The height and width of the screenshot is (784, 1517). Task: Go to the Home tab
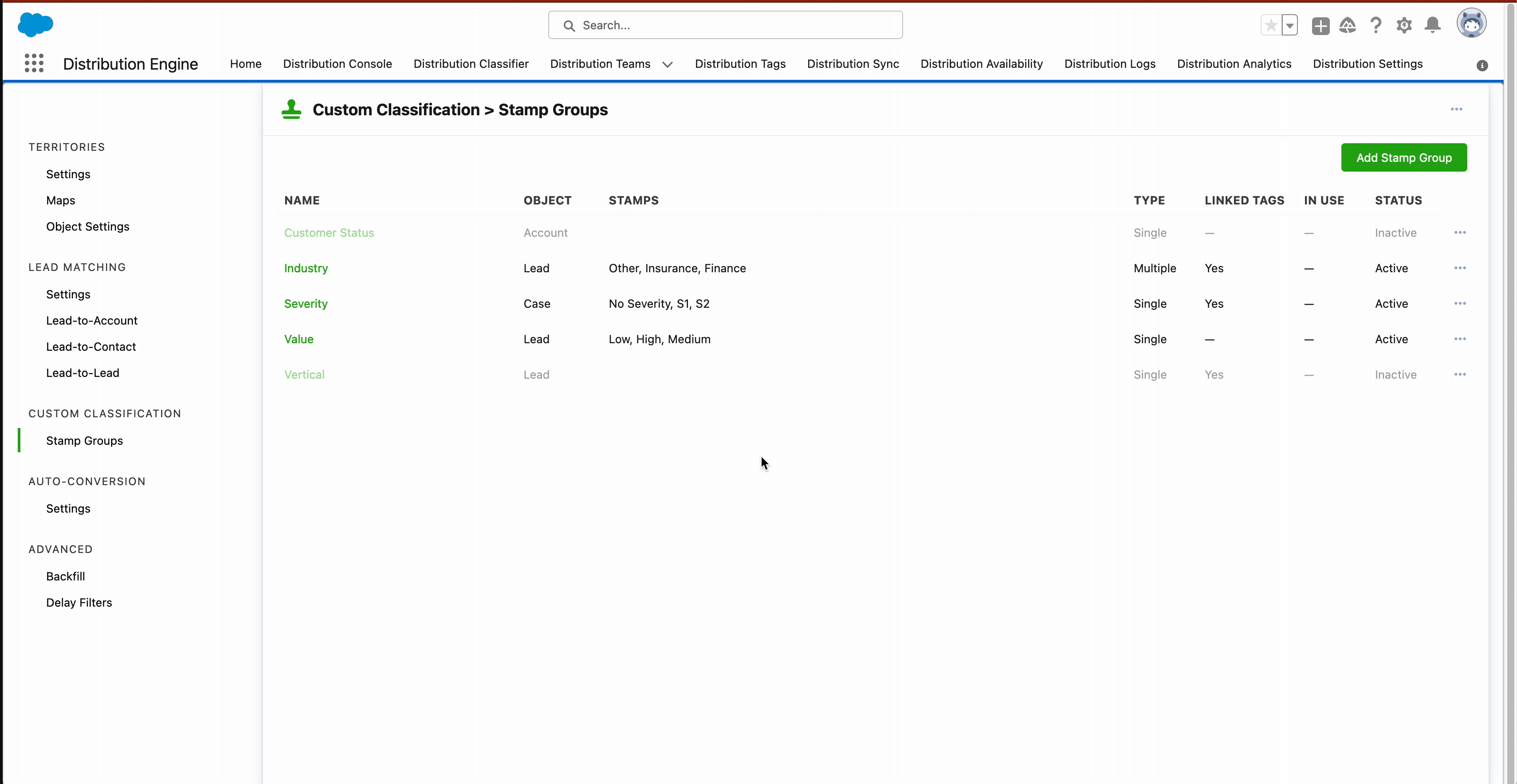246,63
